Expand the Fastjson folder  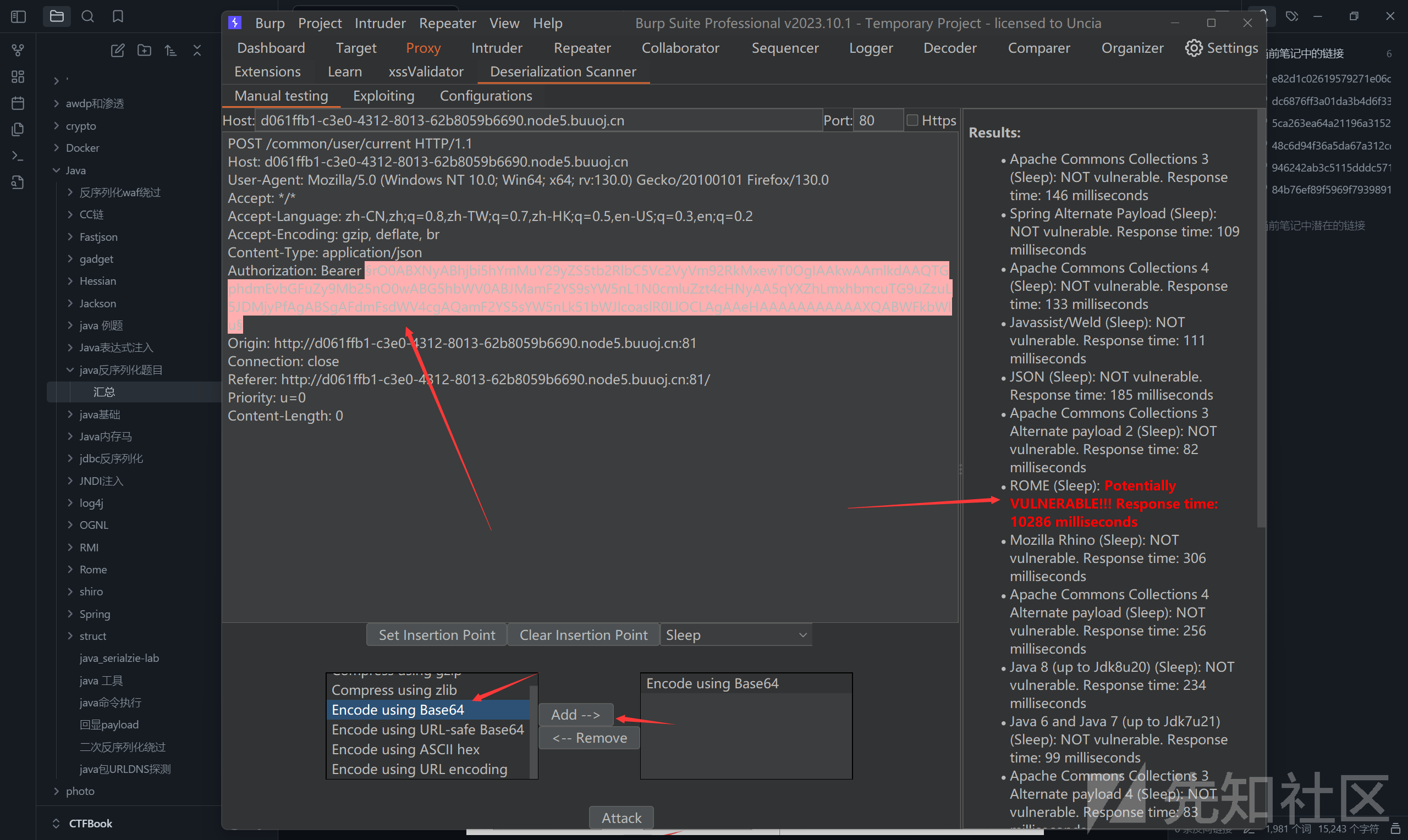(x=70, y=236)
